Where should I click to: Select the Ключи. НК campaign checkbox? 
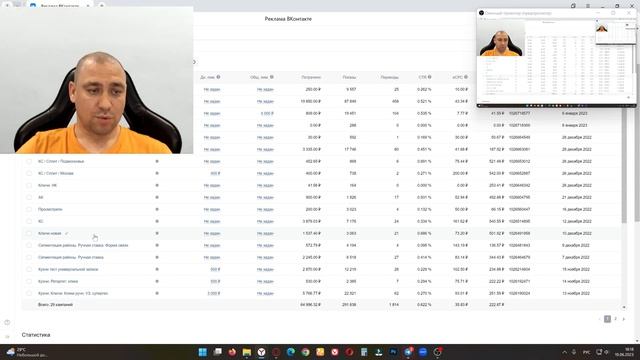click(x=29, y=185)
